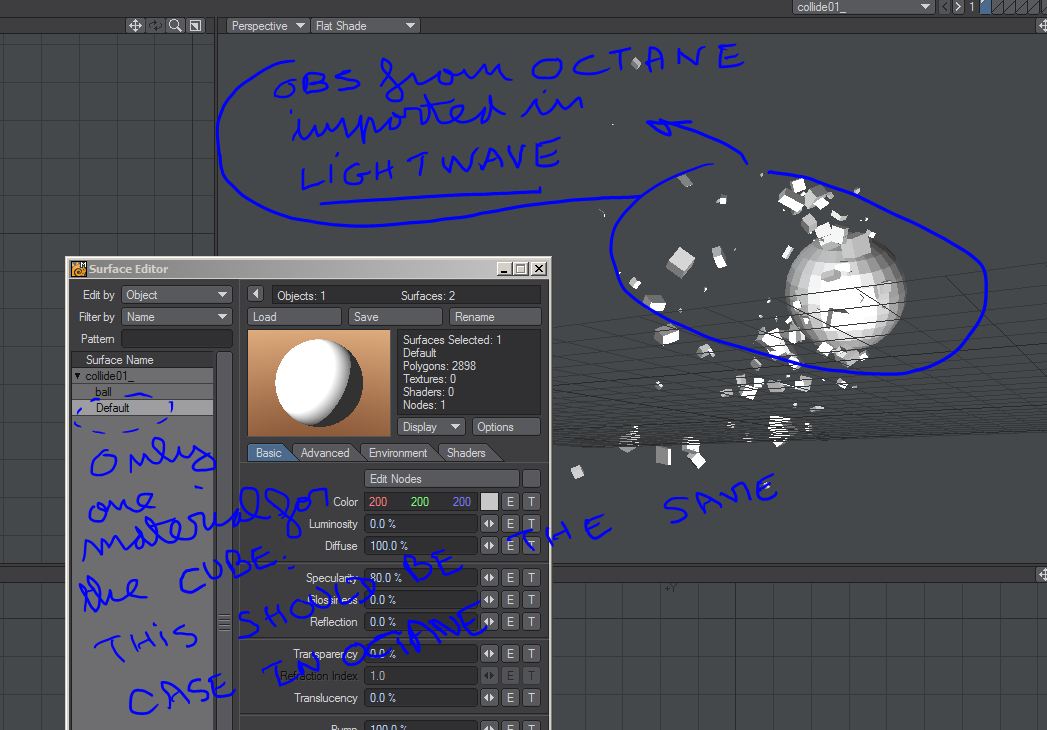Open the Color envelope E button
This screenshot has height=730, width=1047.
click(x=510, y=502)
